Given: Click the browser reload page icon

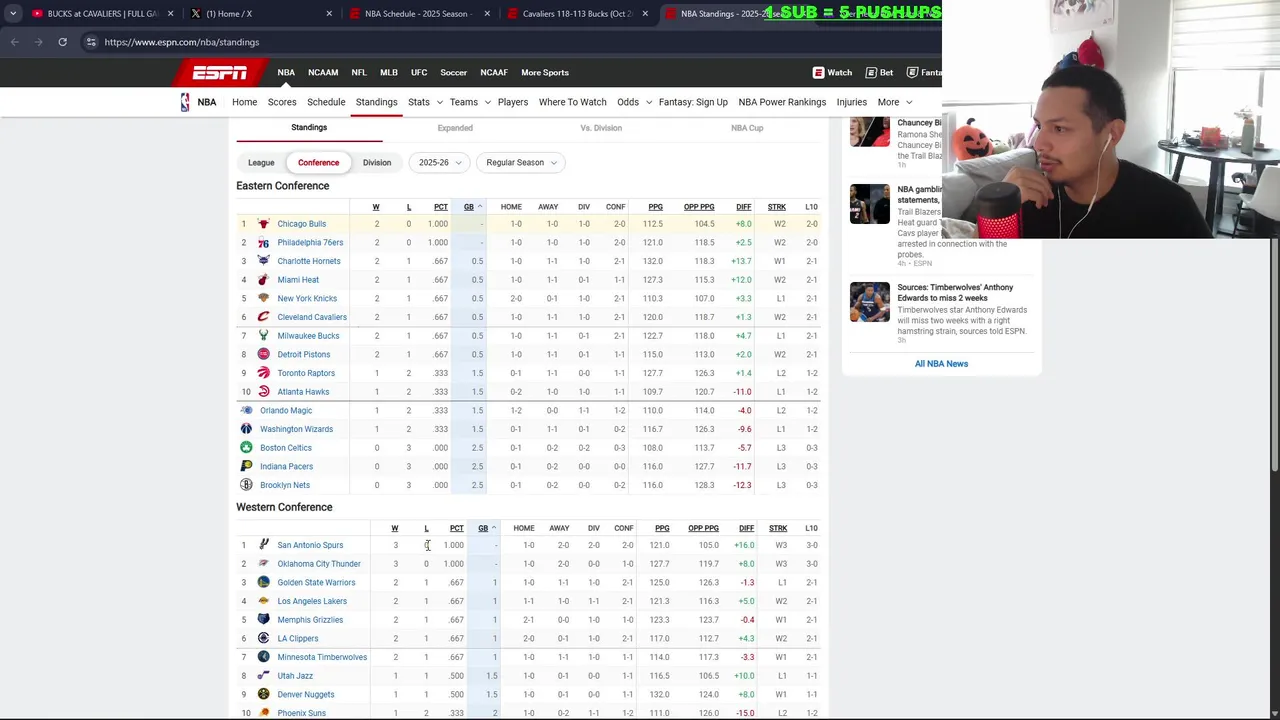Looking at the screenshot, I should click(x=62, y=42).
